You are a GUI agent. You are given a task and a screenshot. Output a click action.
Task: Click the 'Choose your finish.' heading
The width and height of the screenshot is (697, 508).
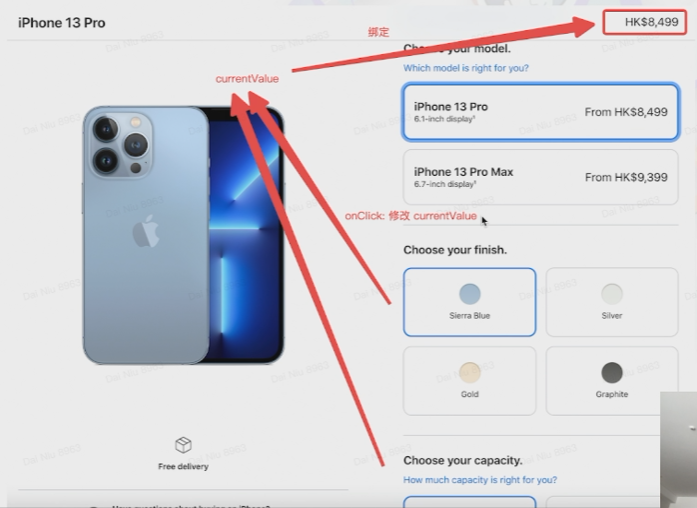pyautogui.click(x=455, y=250)
